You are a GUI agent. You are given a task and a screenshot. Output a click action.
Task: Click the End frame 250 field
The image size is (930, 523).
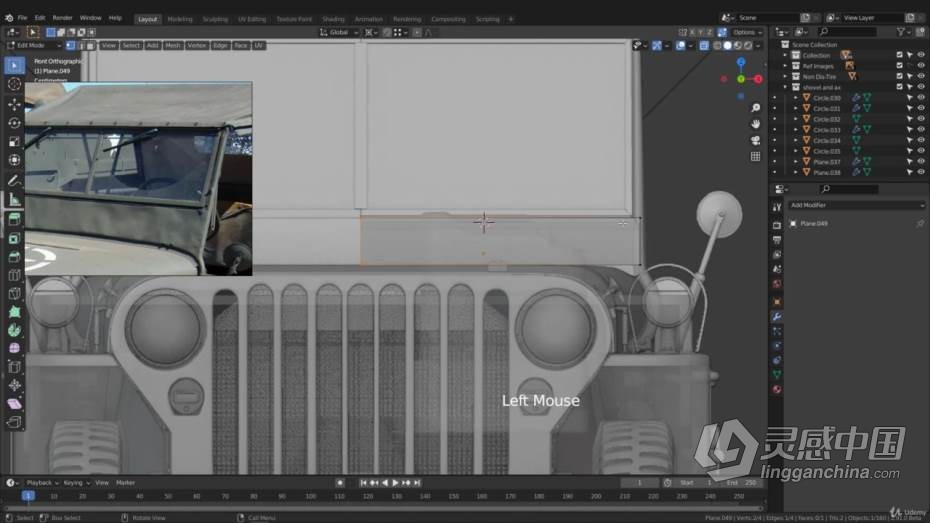pos(743,483)
